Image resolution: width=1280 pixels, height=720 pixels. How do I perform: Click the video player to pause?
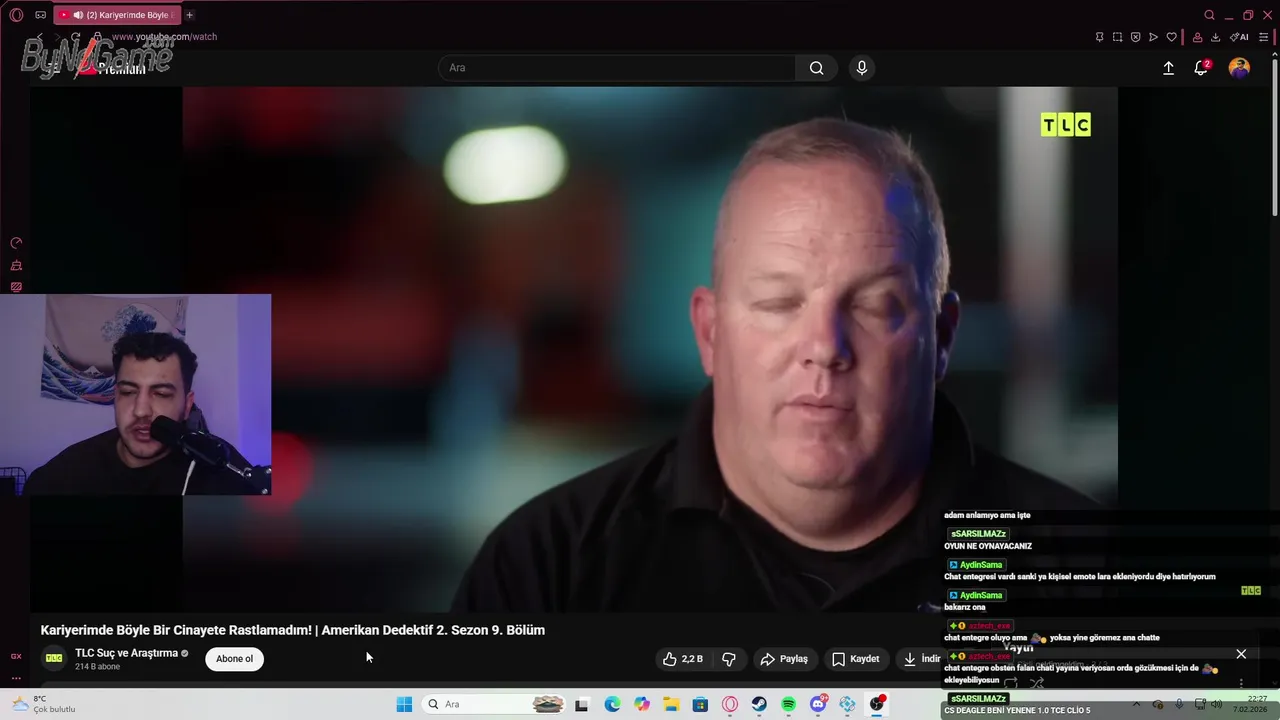[650, 350]
